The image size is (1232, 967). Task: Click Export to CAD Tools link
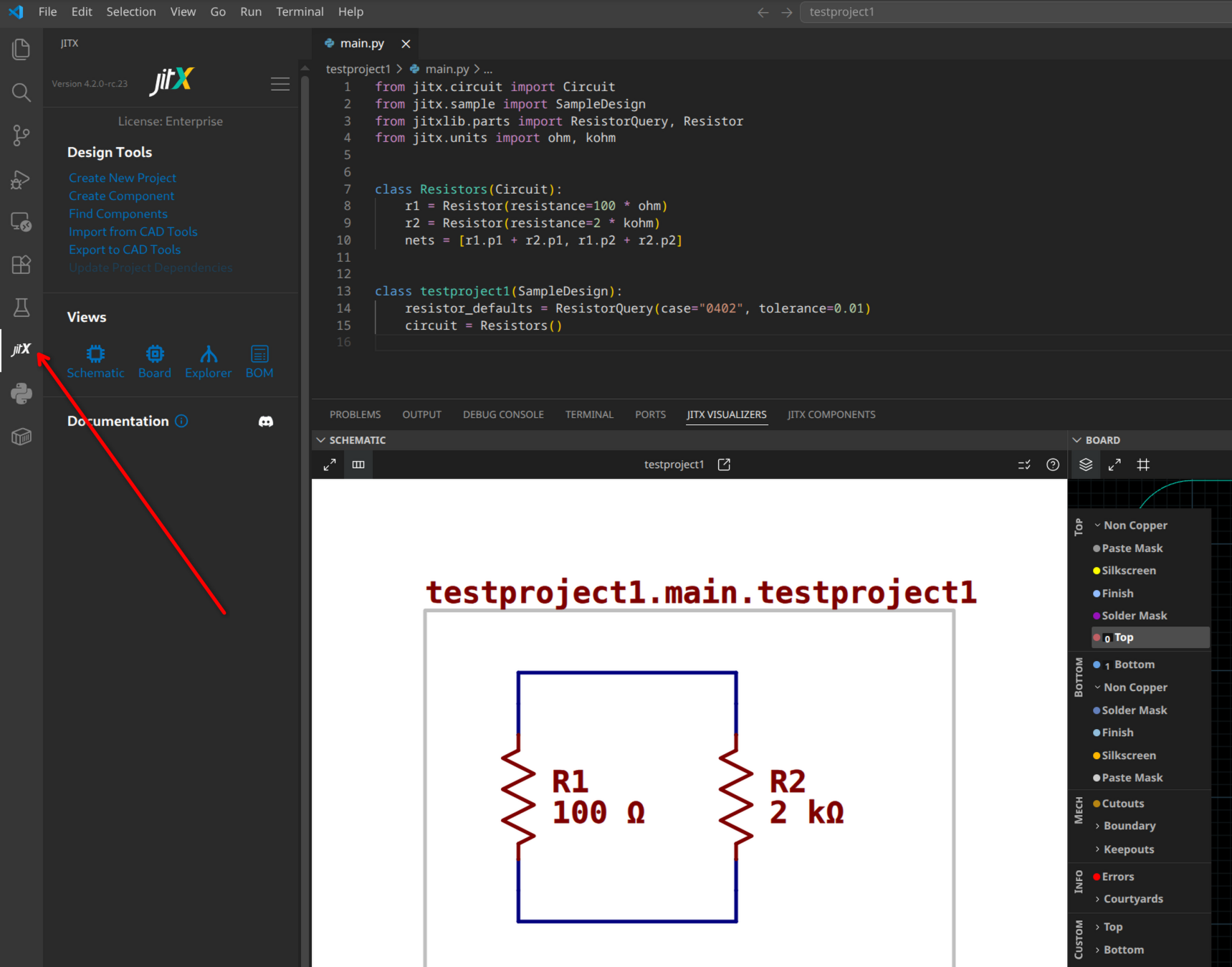125,249
